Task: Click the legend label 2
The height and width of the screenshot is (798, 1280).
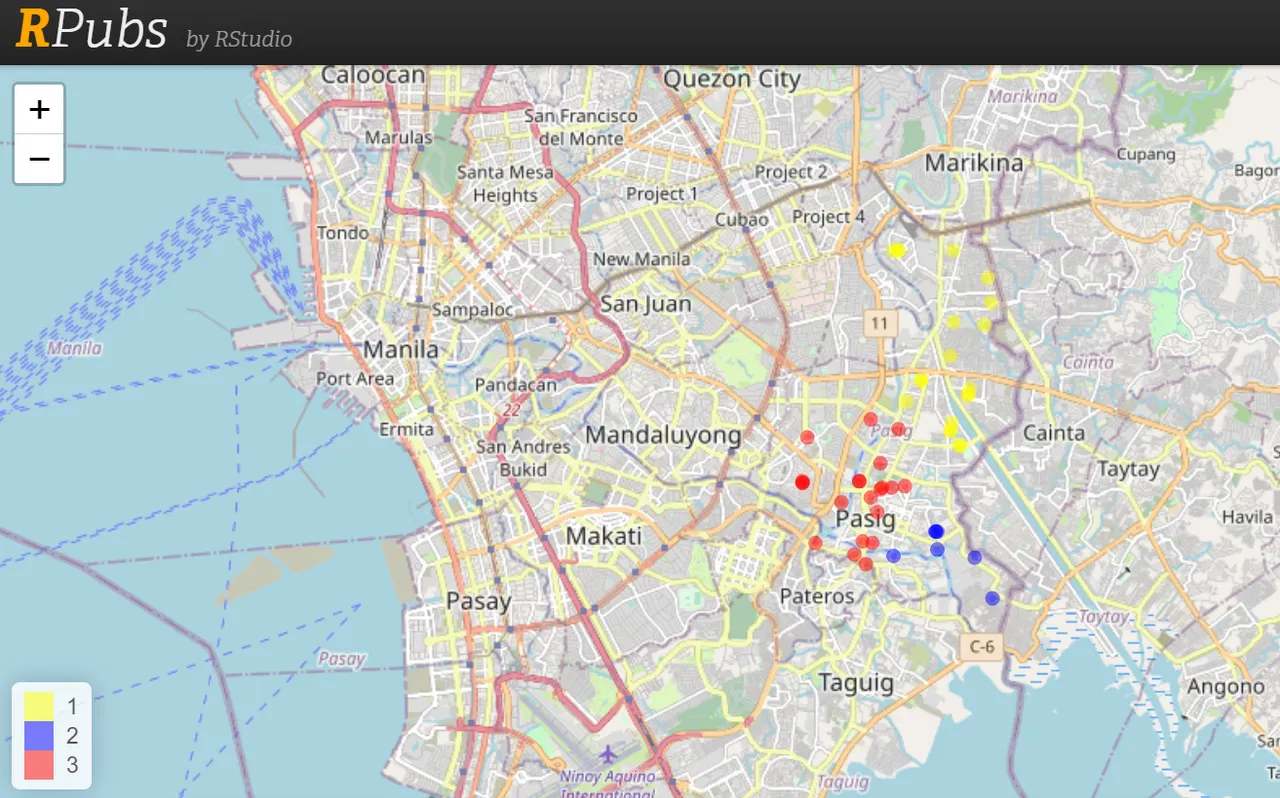Action: pos(72,736)
